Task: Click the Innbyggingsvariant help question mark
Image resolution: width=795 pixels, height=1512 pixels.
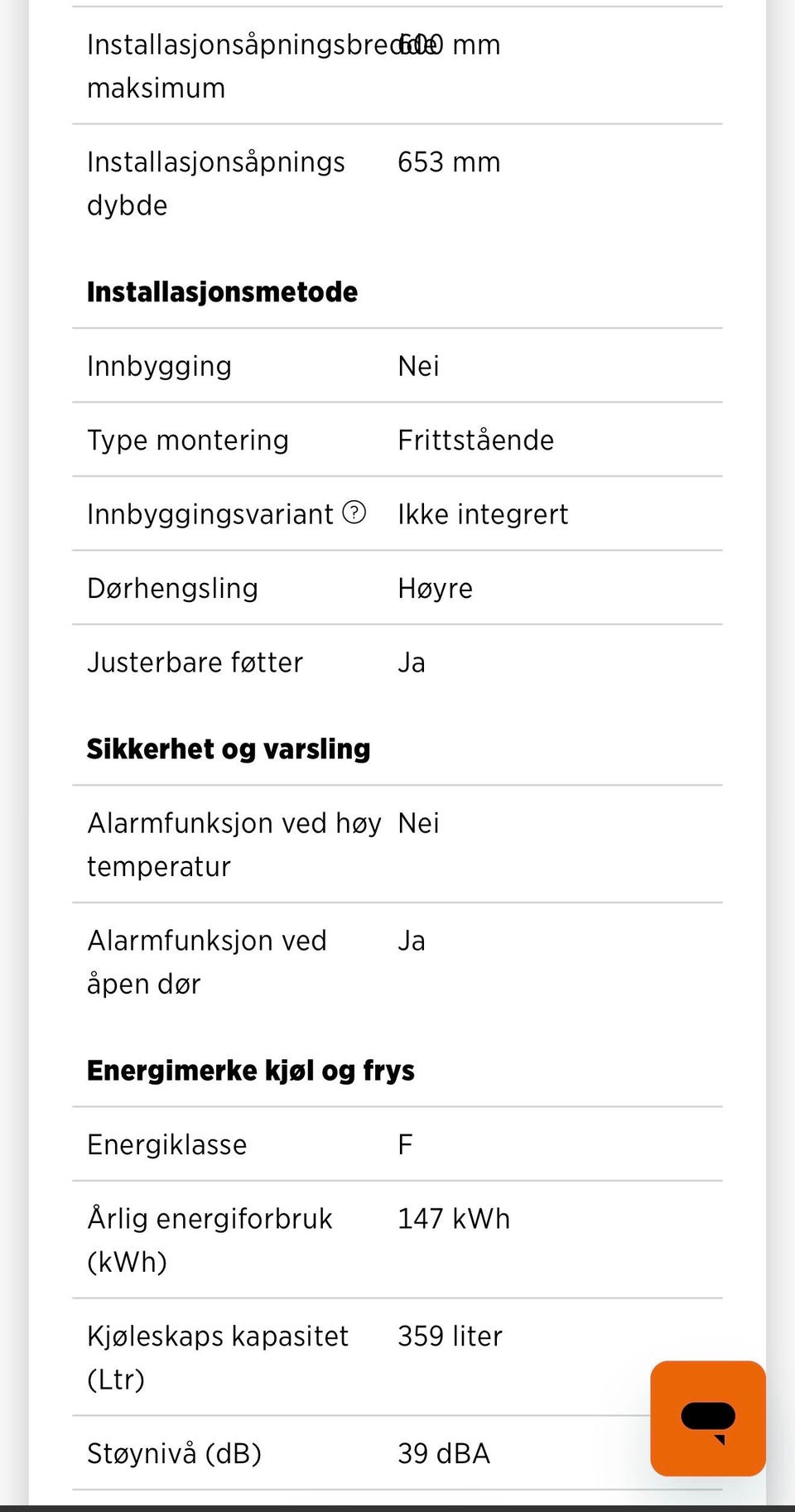Action: coord(354,513)
